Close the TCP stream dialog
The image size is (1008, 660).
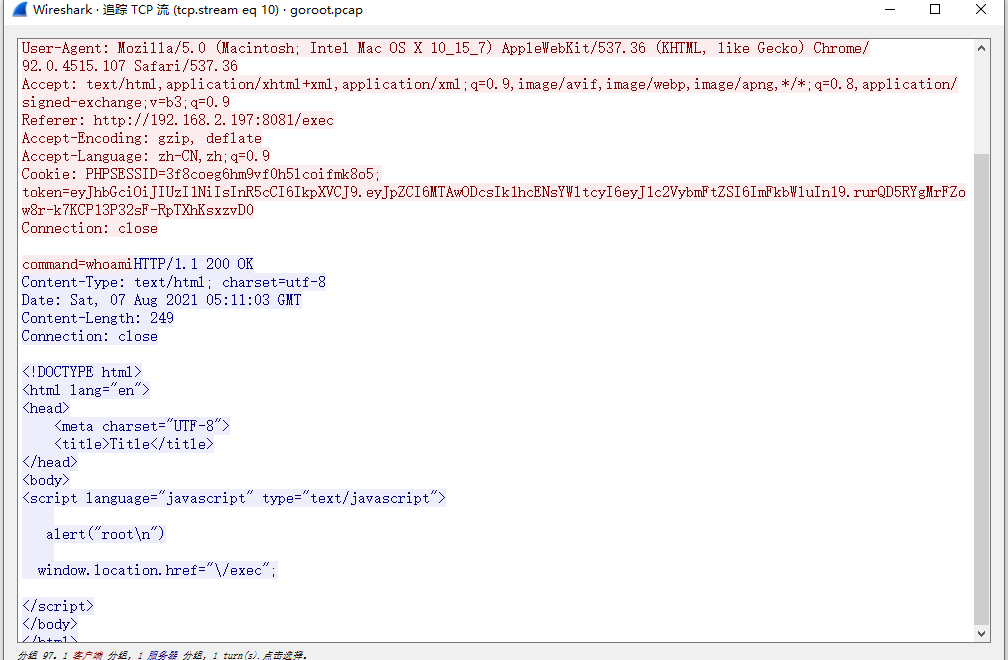(981, 10)
